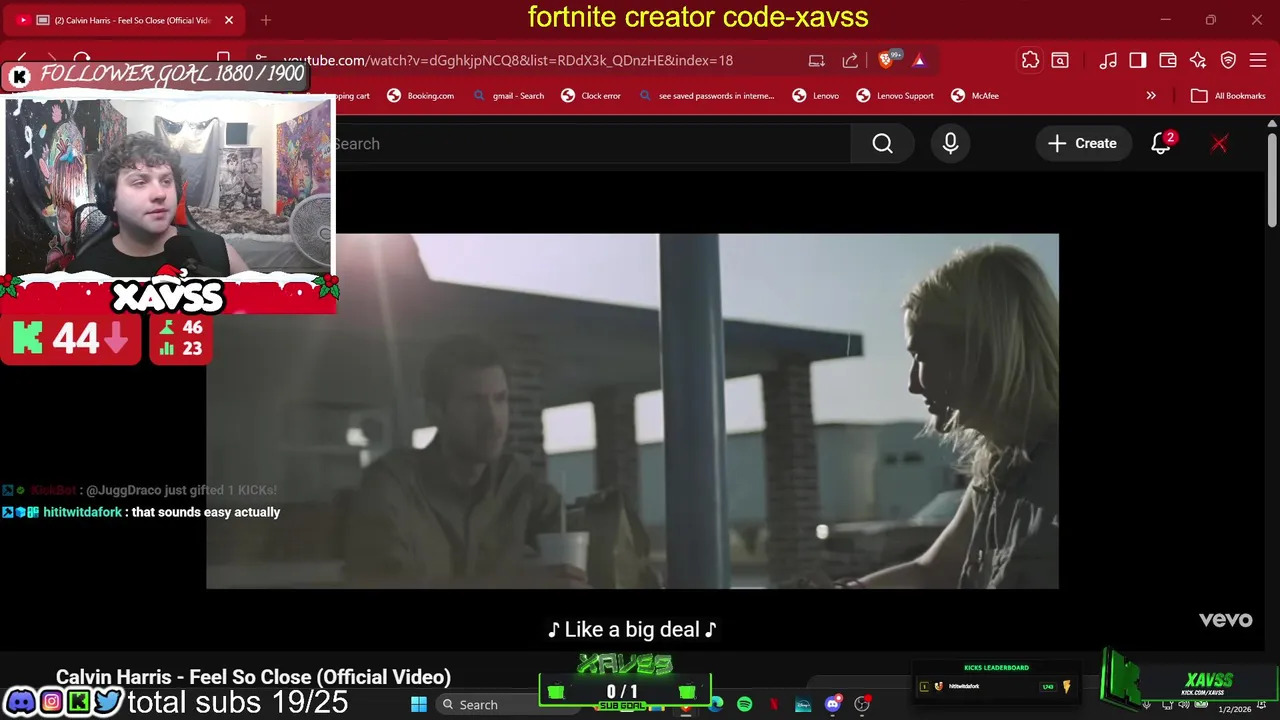Activate voice search microphone icon
1280x720 pixels.
click(x=950, y=144)
